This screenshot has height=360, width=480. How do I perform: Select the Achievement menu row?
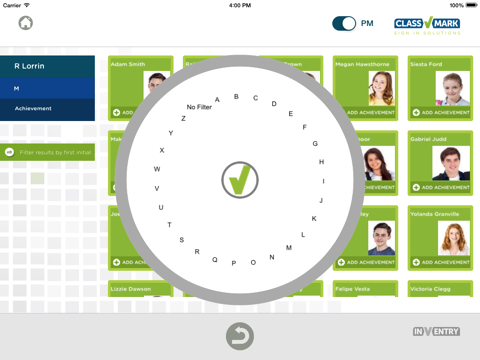coord(47,109)
